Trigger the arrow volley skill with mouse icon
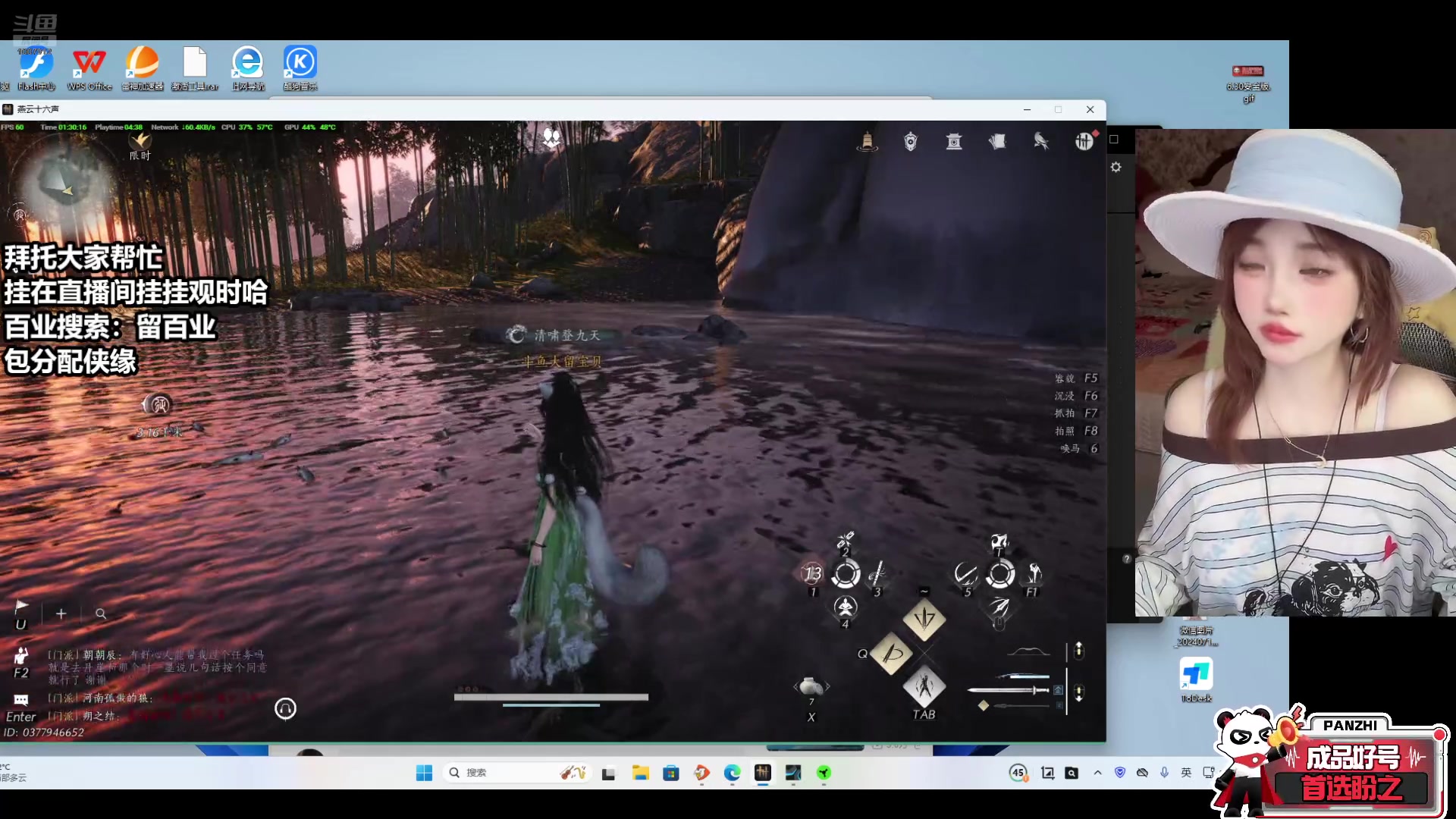This screenshot has width=1456, height=819. click(999, 607)
